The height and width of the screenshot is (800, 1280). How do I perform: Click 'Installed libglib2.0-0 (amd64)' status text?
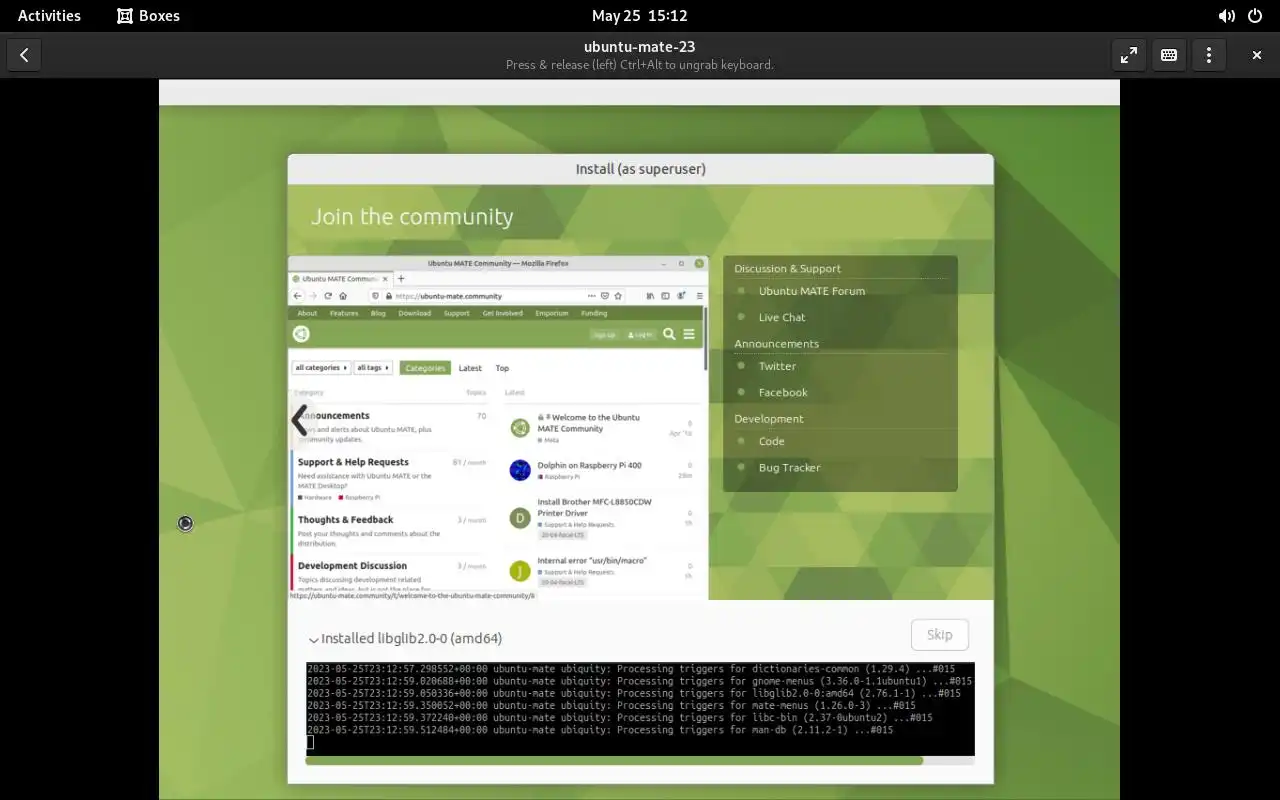coord(411,638)
